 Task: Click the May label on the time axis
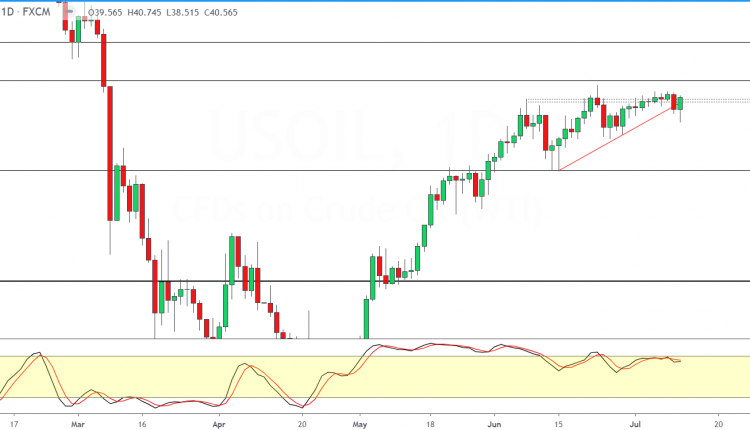360,424
